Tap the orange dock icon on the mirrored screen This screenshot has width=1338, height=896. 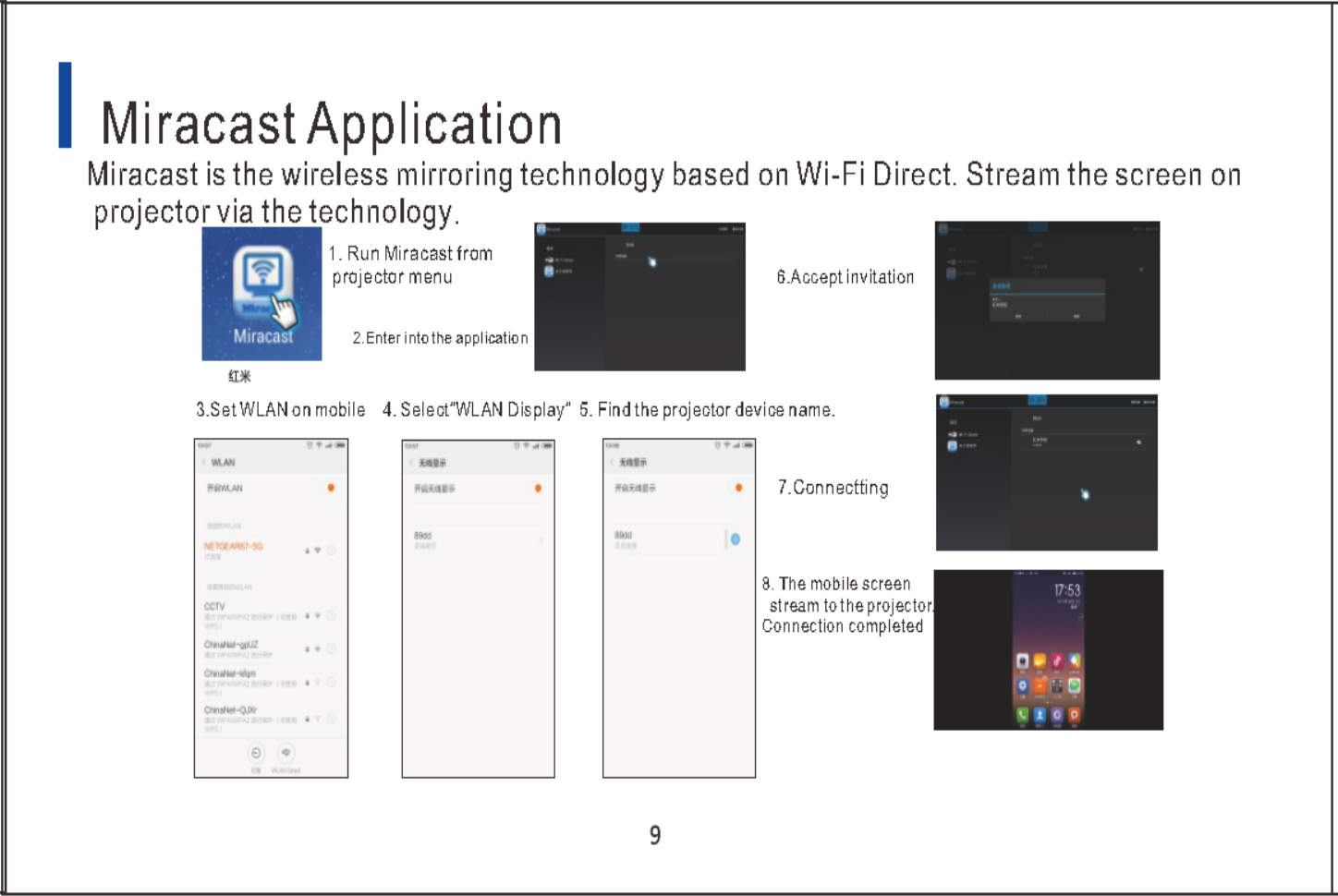click(1075, 714)
